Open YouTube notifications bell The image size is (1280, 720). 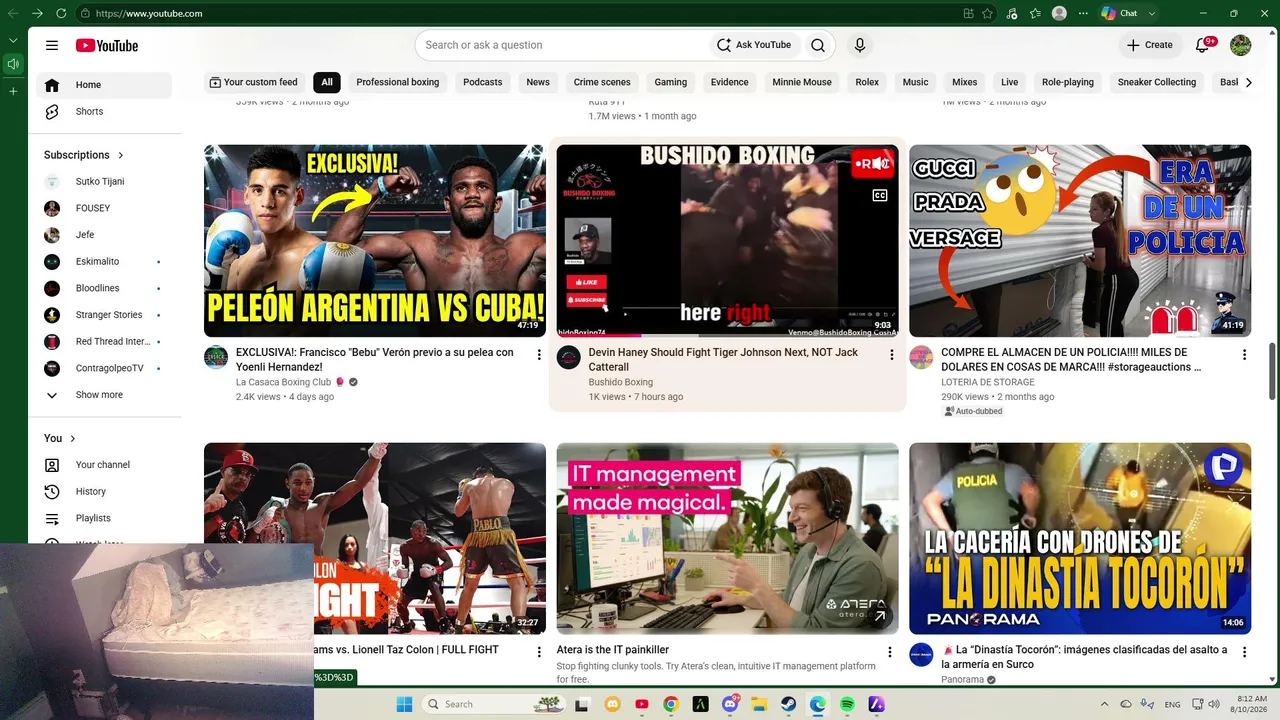[1203, 45]
